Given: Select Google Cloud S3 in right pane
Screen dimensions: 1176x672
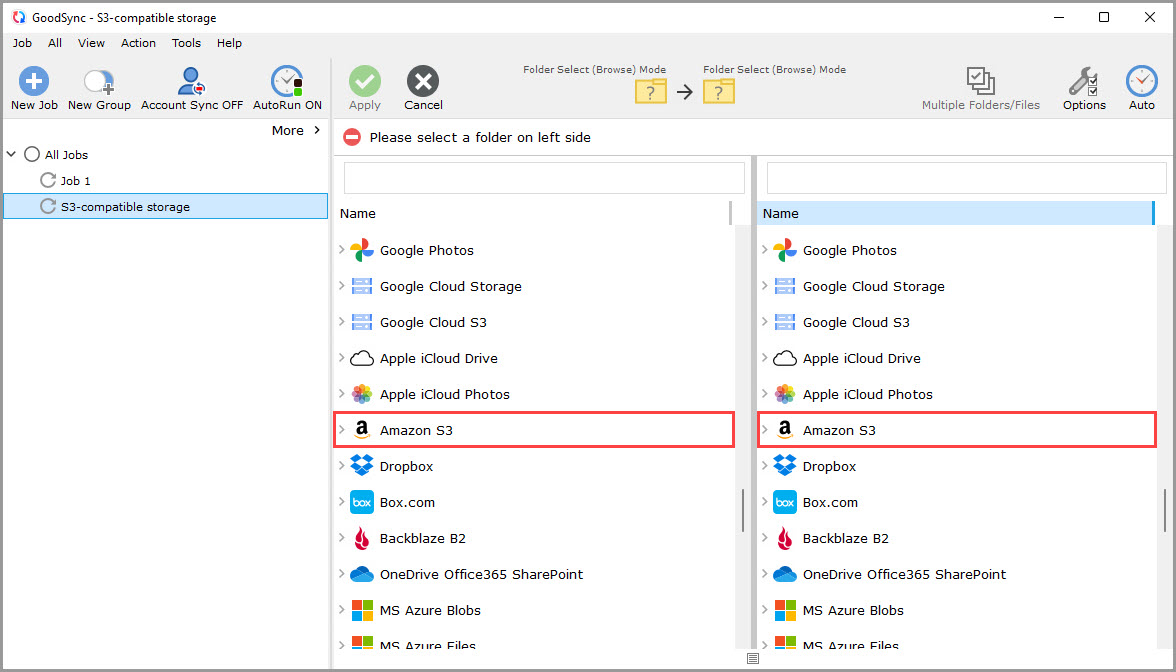Looking at the screenshot, I should (x=856, y=322).
